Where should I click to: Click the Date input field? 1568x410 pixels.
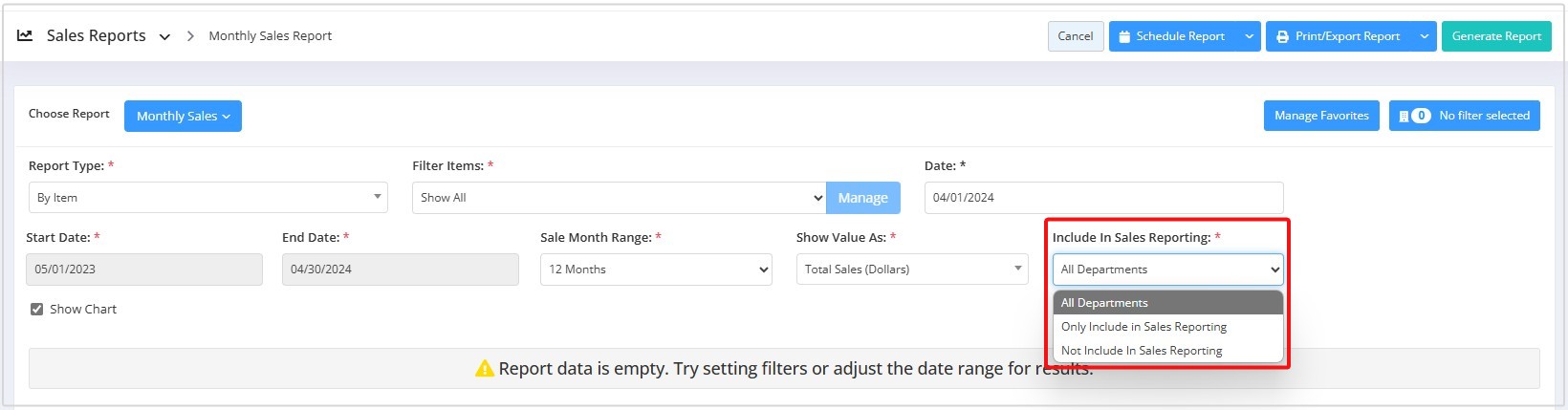(x=1103, y=198)
